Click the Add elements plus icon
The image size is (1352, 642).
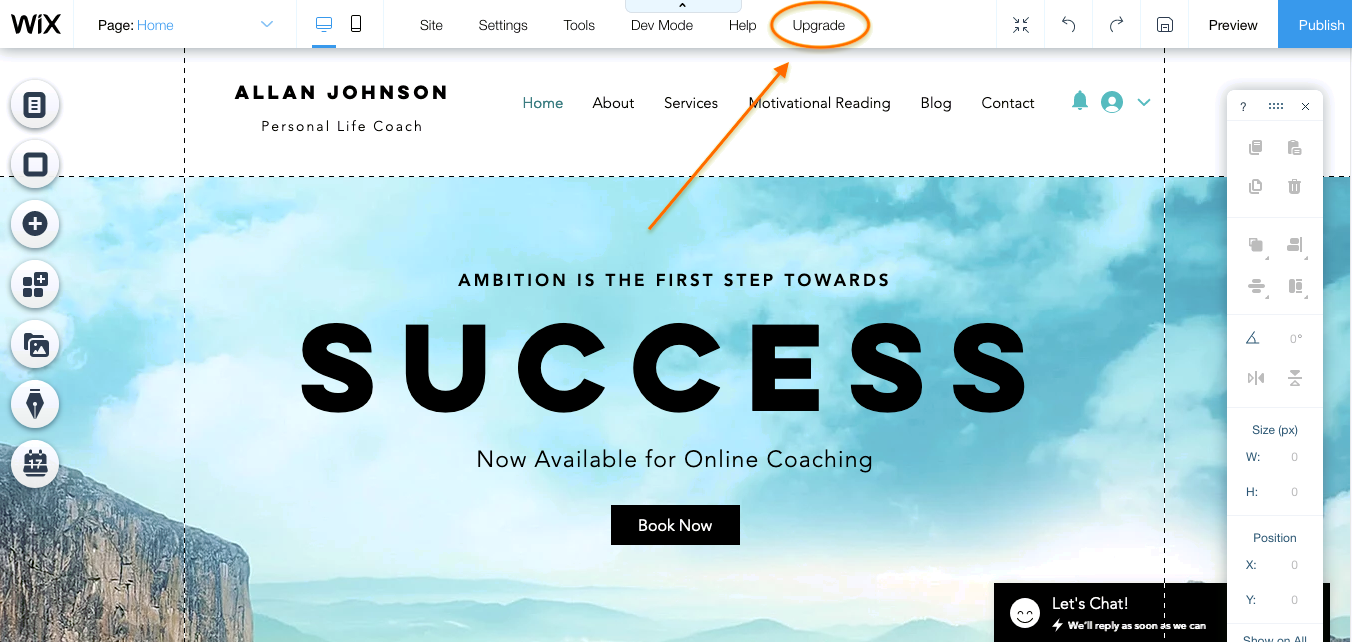click(x=35, y=224)
